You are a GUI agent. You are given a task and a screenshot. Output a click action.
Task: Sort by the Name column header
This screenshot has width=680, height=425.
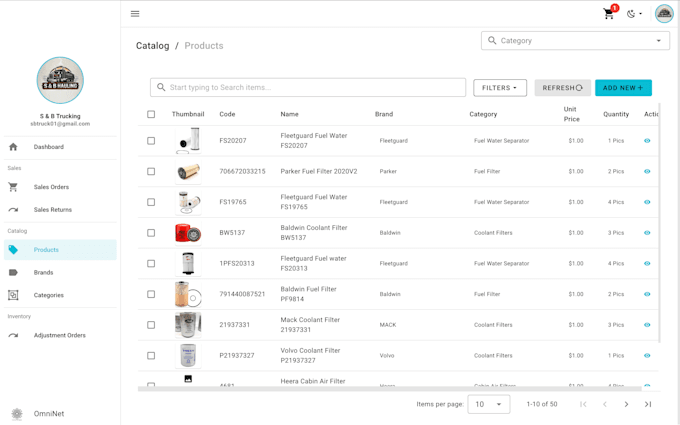click(x=289, y=114)
